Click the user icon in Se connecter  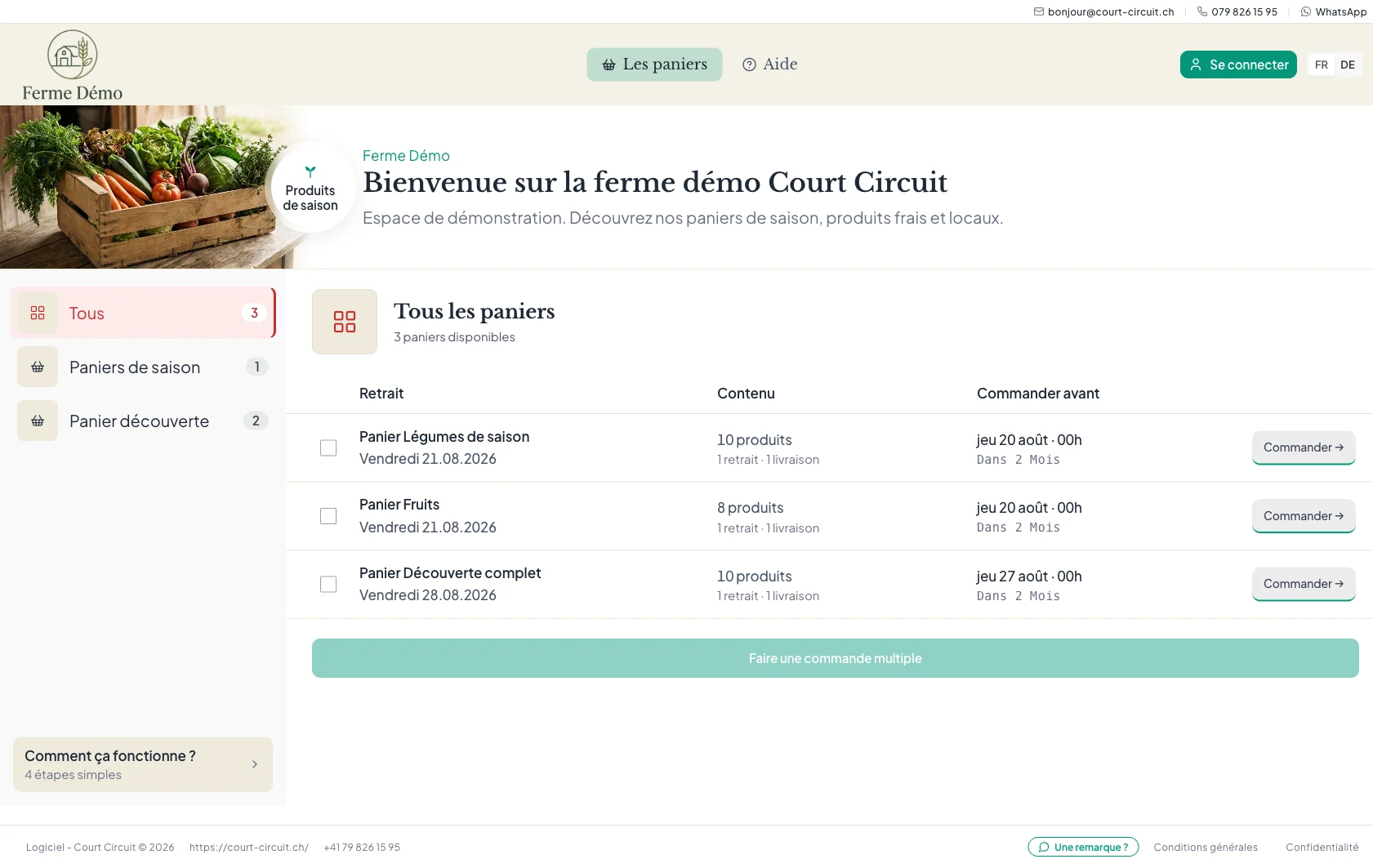[x=1196, y=65]
